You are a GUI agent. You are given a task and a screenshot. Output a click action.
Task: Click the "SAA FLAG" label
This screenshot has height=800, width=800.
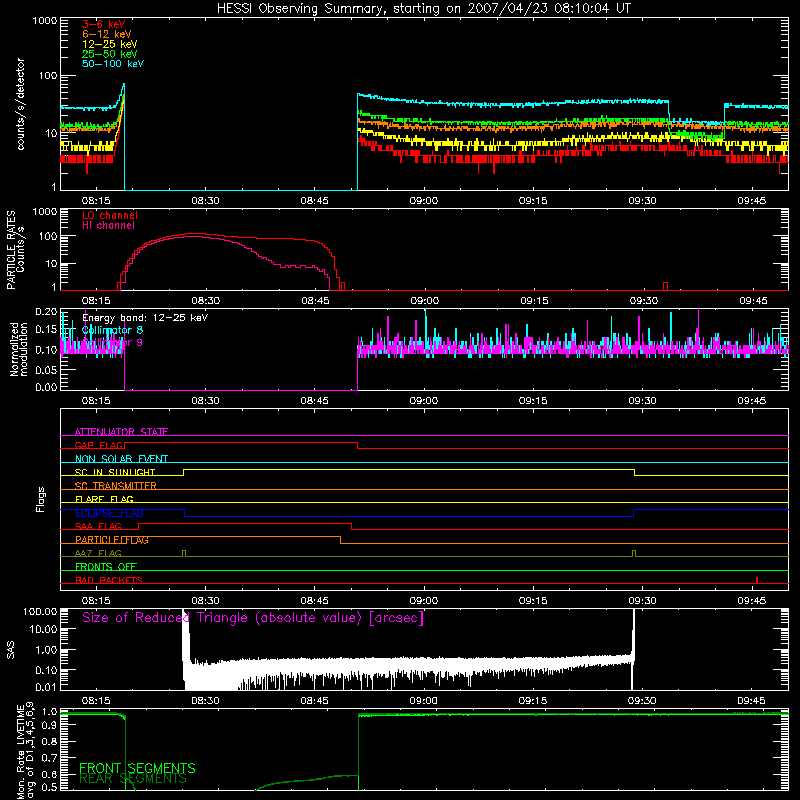(98, 526)
